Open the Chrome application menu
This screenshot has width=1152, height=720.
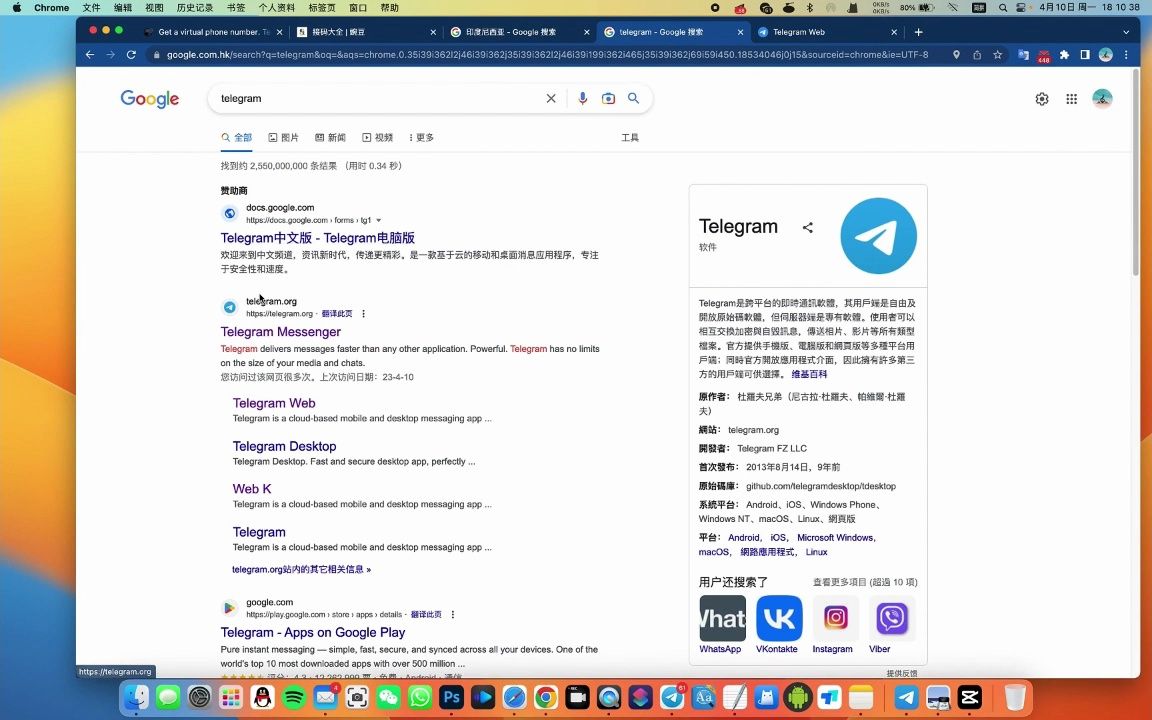[51, 7]
